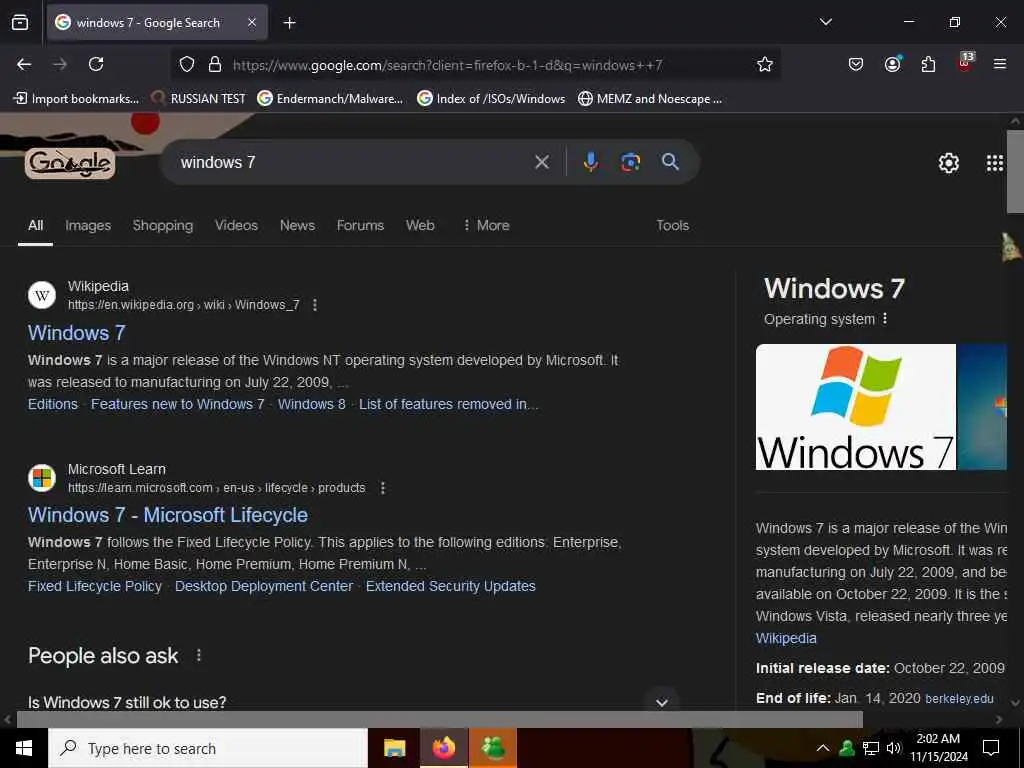The image size is (1024, 768).
Task: Expand Is Windows 7 still ok to use
Action: tap(353, 703)
